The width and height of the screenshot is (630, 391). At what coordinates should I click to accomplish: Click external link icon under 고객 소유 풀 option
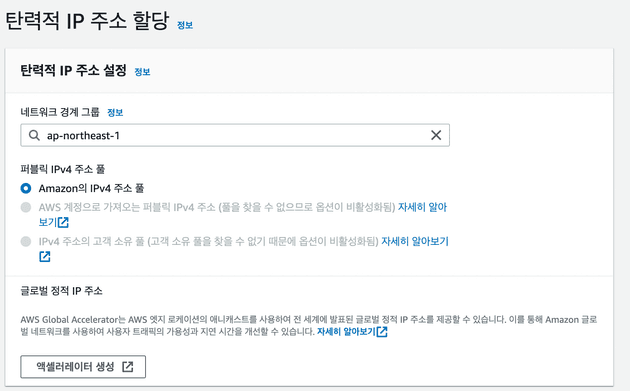coord(45,256)
